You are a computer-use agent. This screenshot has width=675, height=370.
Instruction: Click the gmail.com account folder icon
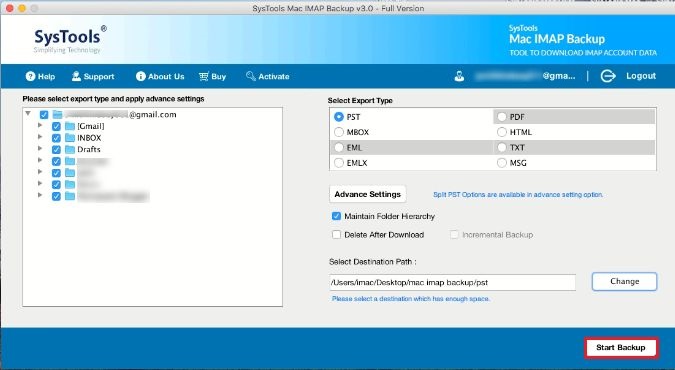coord(58,115)
